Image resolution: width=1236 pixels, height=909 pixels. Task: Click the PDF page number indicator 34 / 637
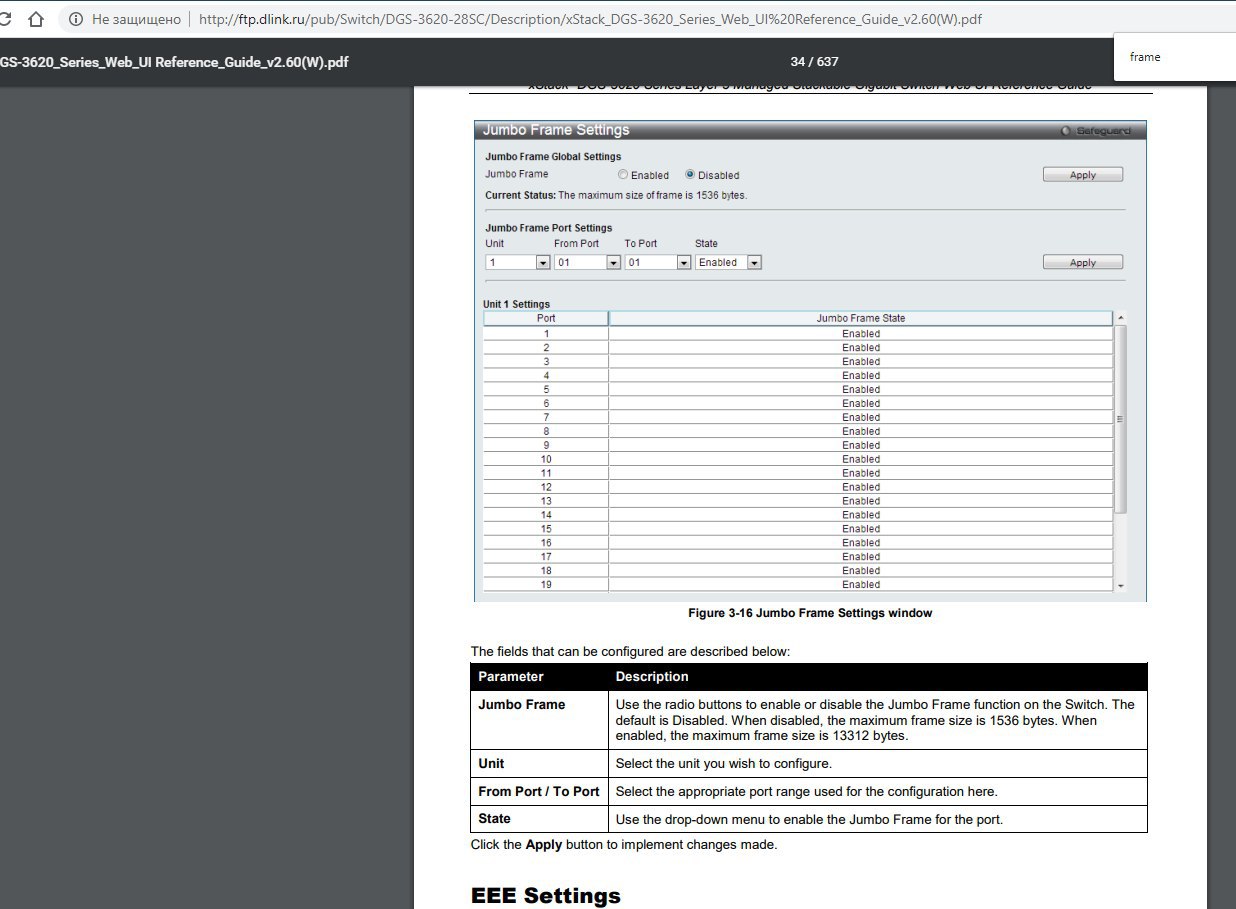[x=814, y=62]
